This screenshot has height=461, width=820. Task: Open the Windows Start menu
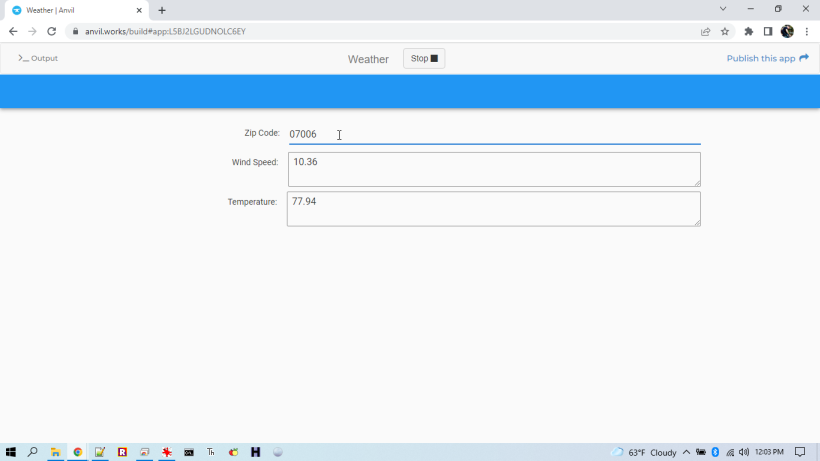point(11,452)
